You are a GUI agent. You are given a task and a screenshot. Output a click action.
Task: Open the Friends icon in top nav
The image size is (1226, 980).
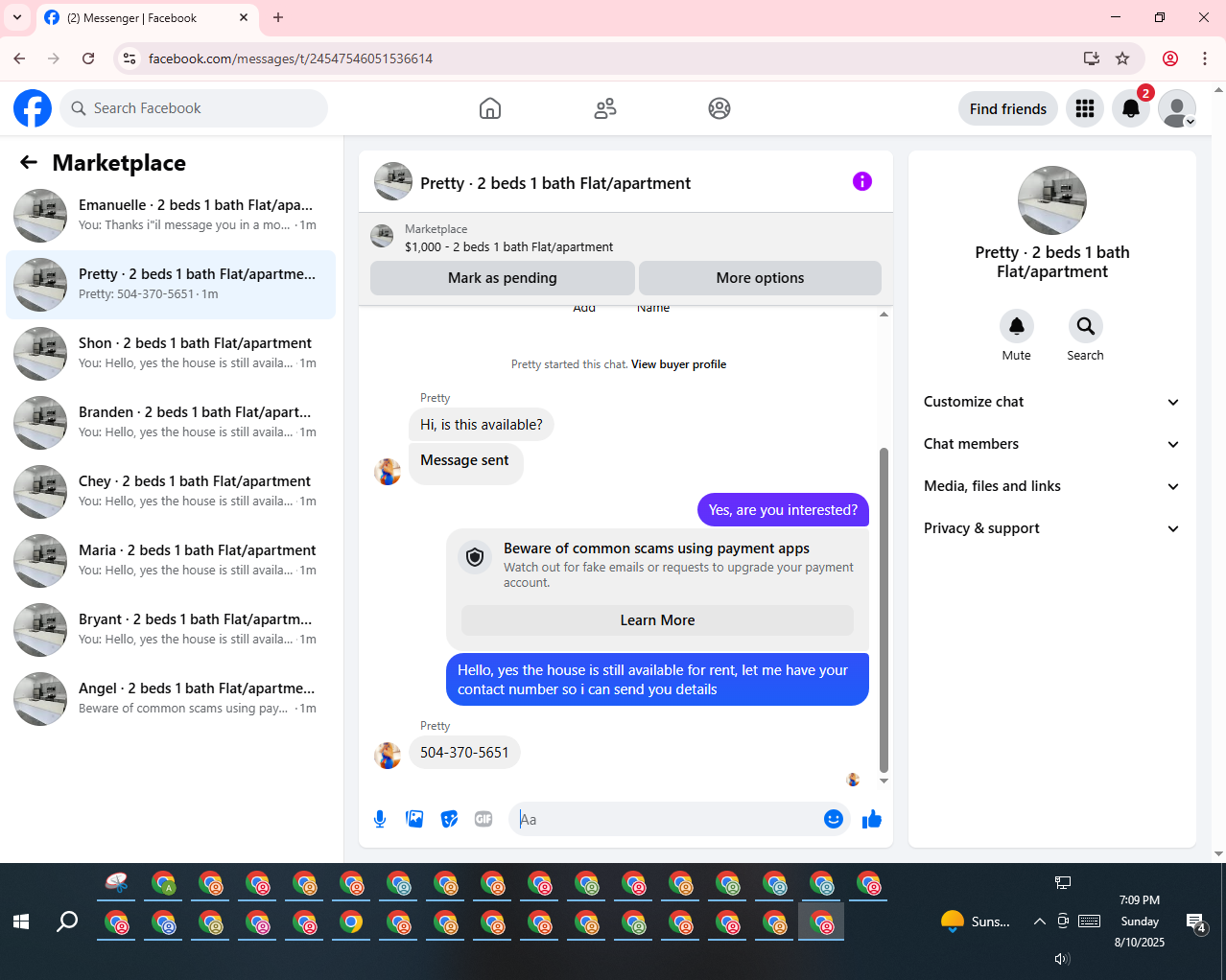point(605,108)
